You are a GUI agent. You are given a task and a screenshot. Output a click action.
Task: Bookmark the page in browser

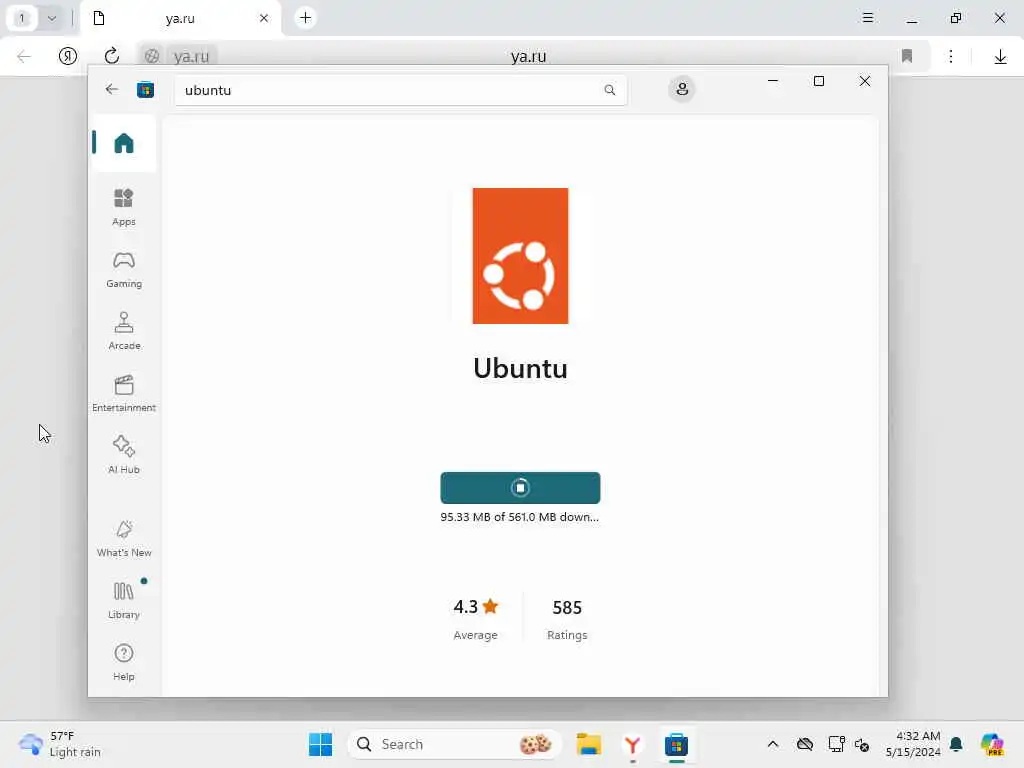tap(906, 56)
